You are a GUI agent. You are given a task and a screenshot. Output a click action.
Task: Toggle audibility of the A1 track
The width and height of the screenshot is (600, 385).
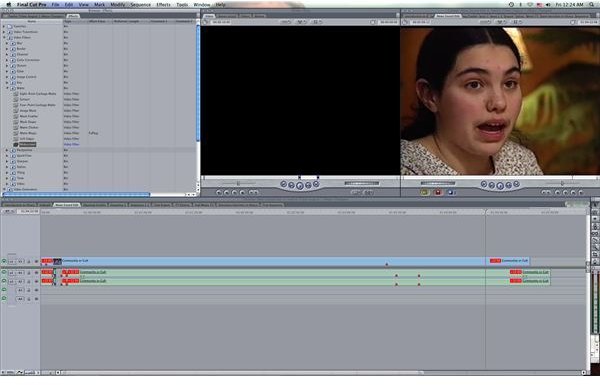pos(4,273)
